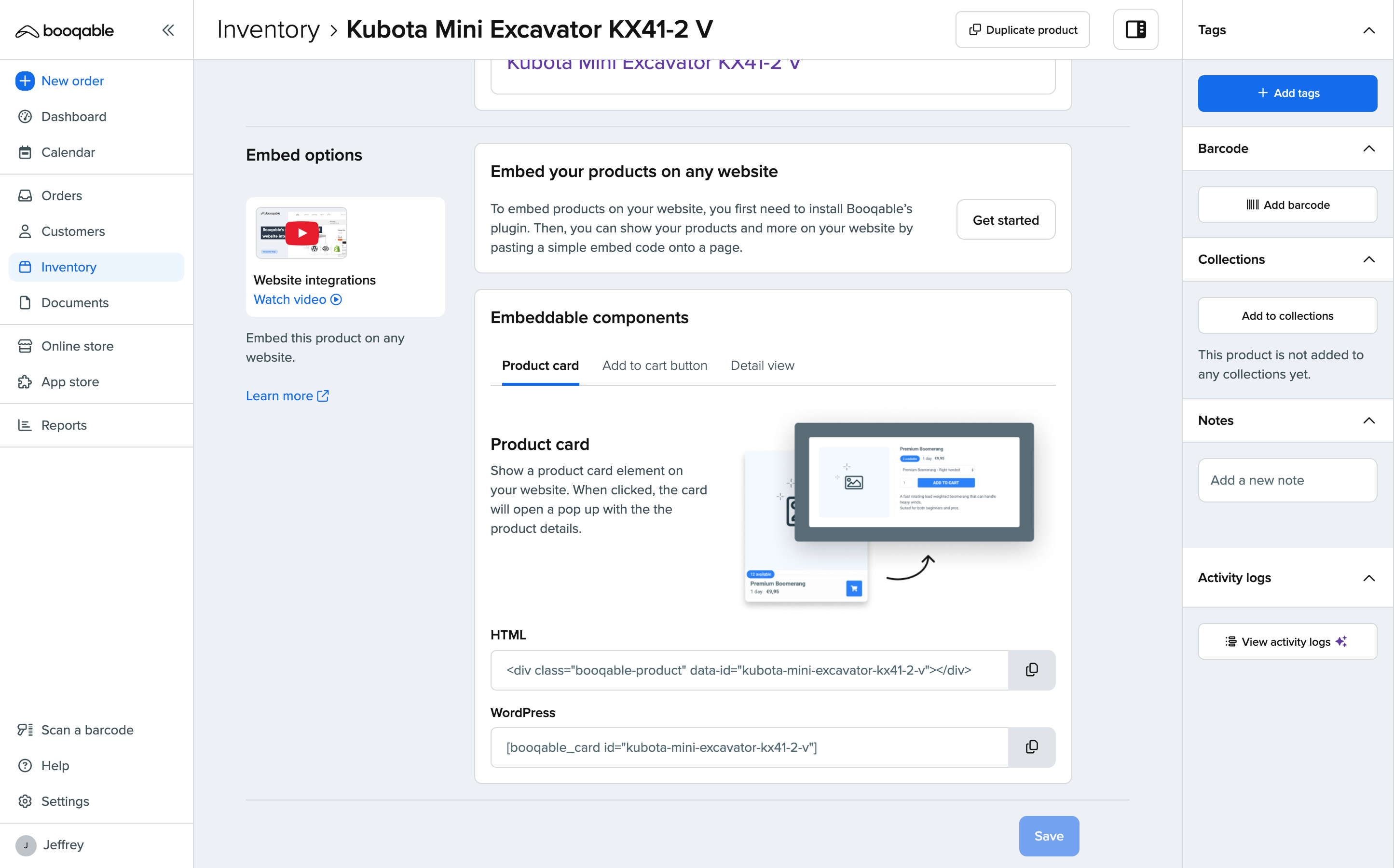Open Reports from the sidebar
This screenshot has width=1394, height=868.
tap(64, 425)
